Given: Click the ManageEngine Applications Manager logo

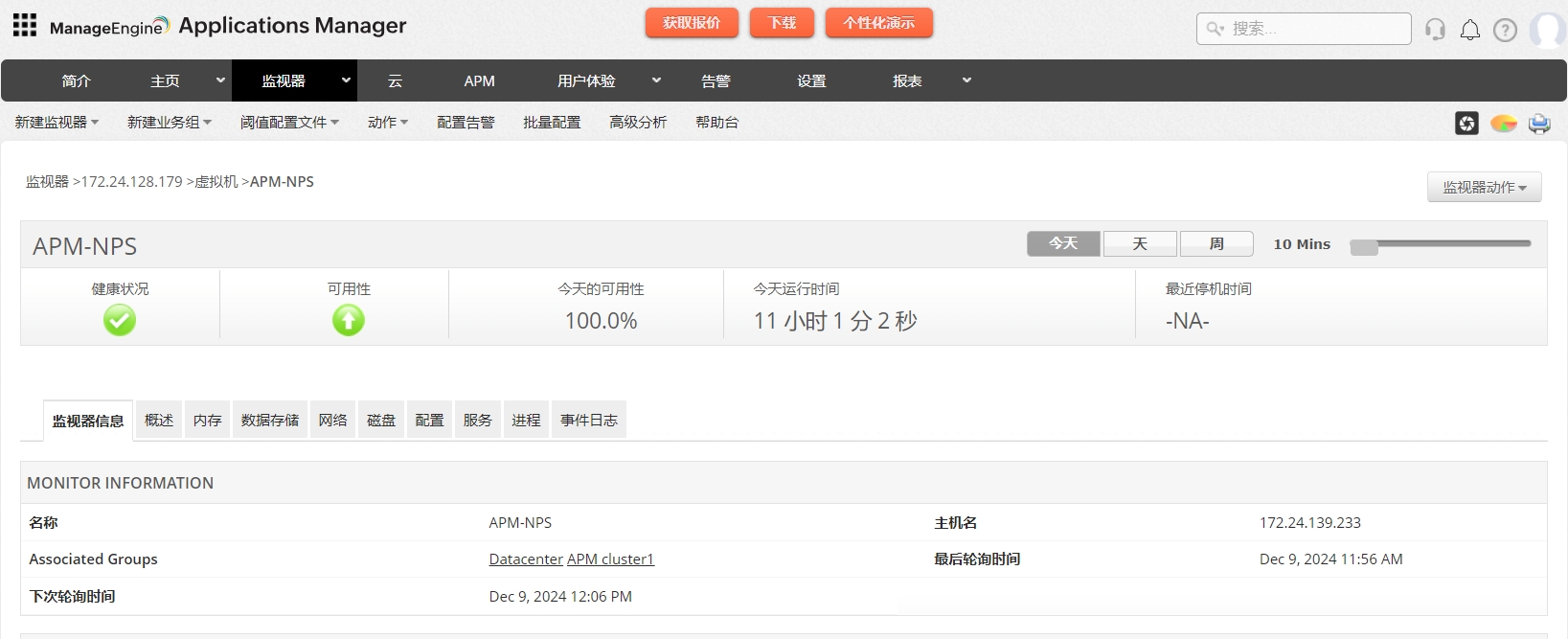Looking at the screenshot, I should tap(228, 26).
